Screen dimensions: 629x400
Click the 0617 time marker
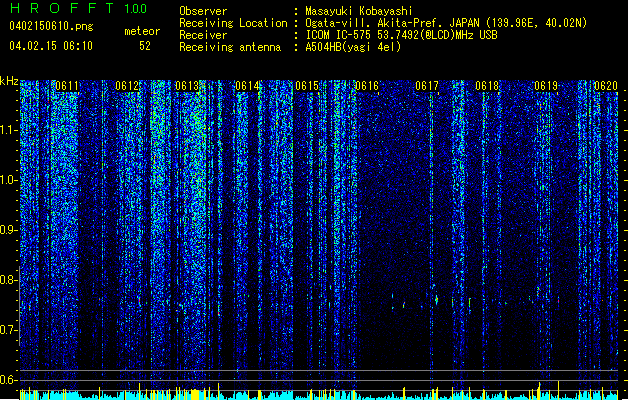427,86
